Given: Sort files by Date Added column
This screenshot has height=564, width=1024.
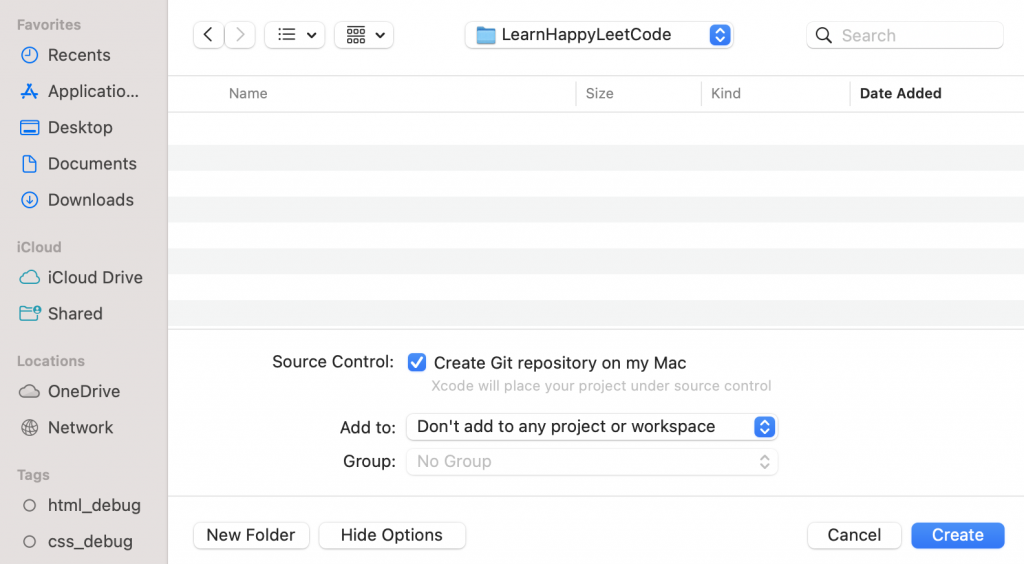Looking at the screenshot, I should [900, 93].
